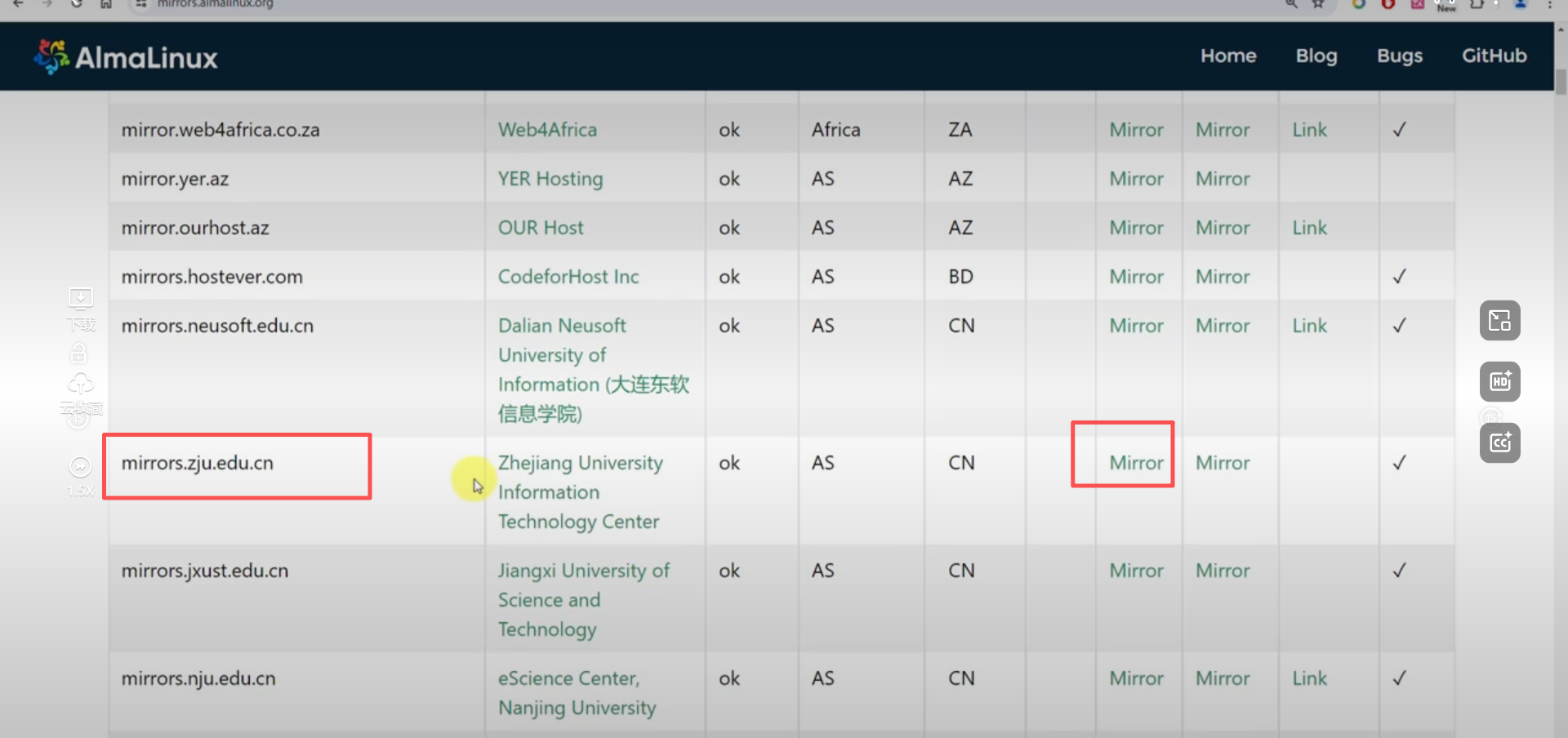Click the checkmark in mirrors.jxust.edu.cn row
1568x738 pixels.
[1399, 571]
